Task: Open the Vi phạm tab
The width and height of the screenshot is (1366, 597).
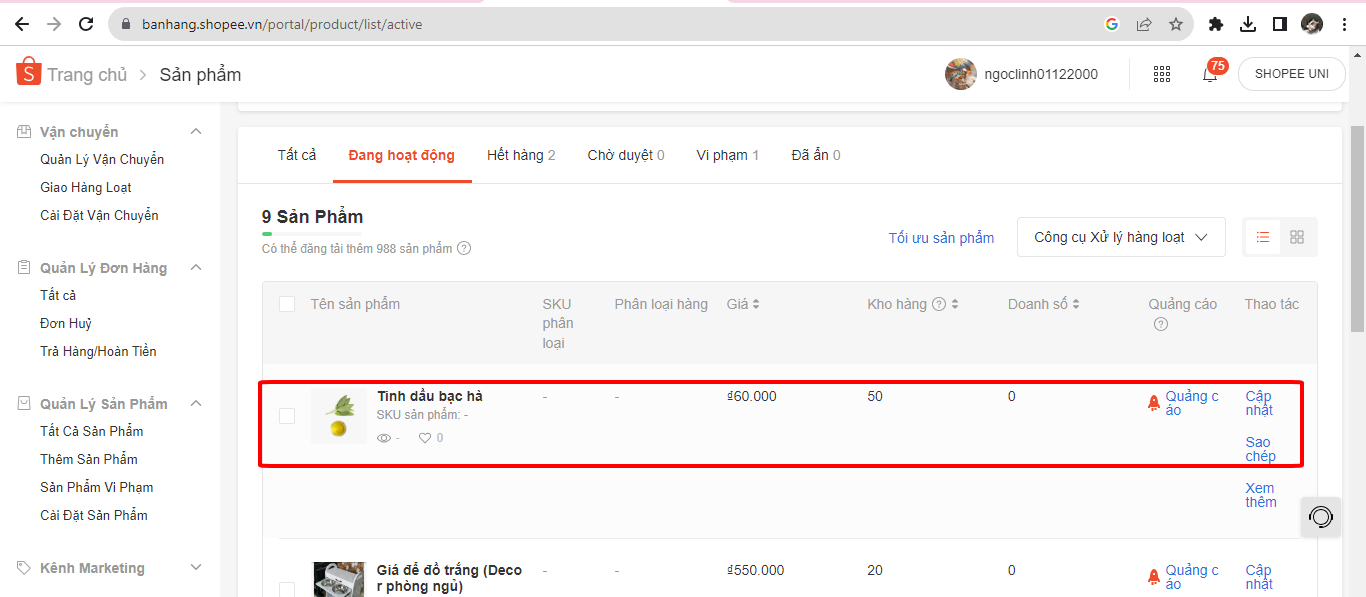Action: click(x=727, y=155)
